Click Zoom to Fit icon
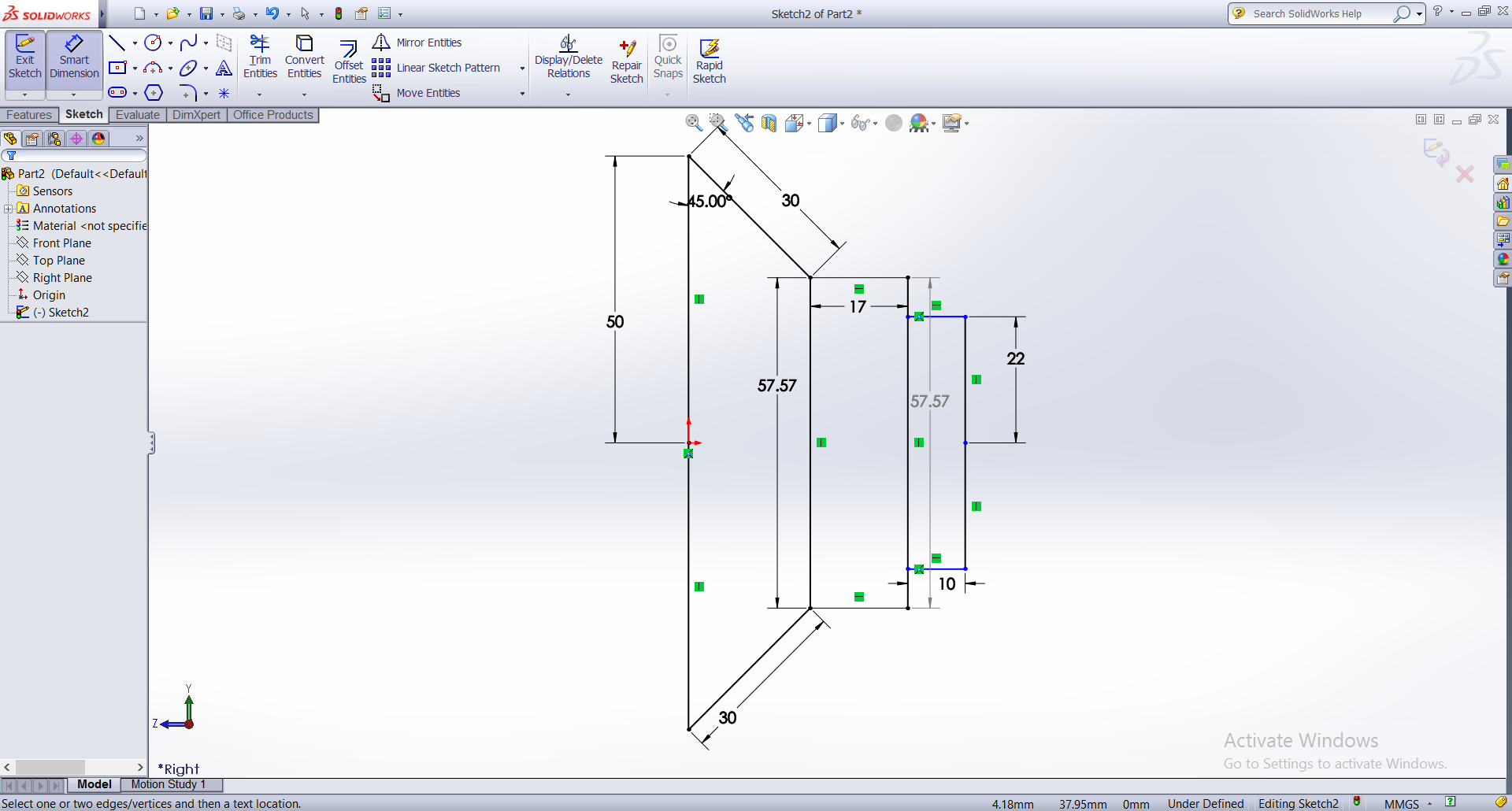 pyautogui.click(x=694, y=123)
